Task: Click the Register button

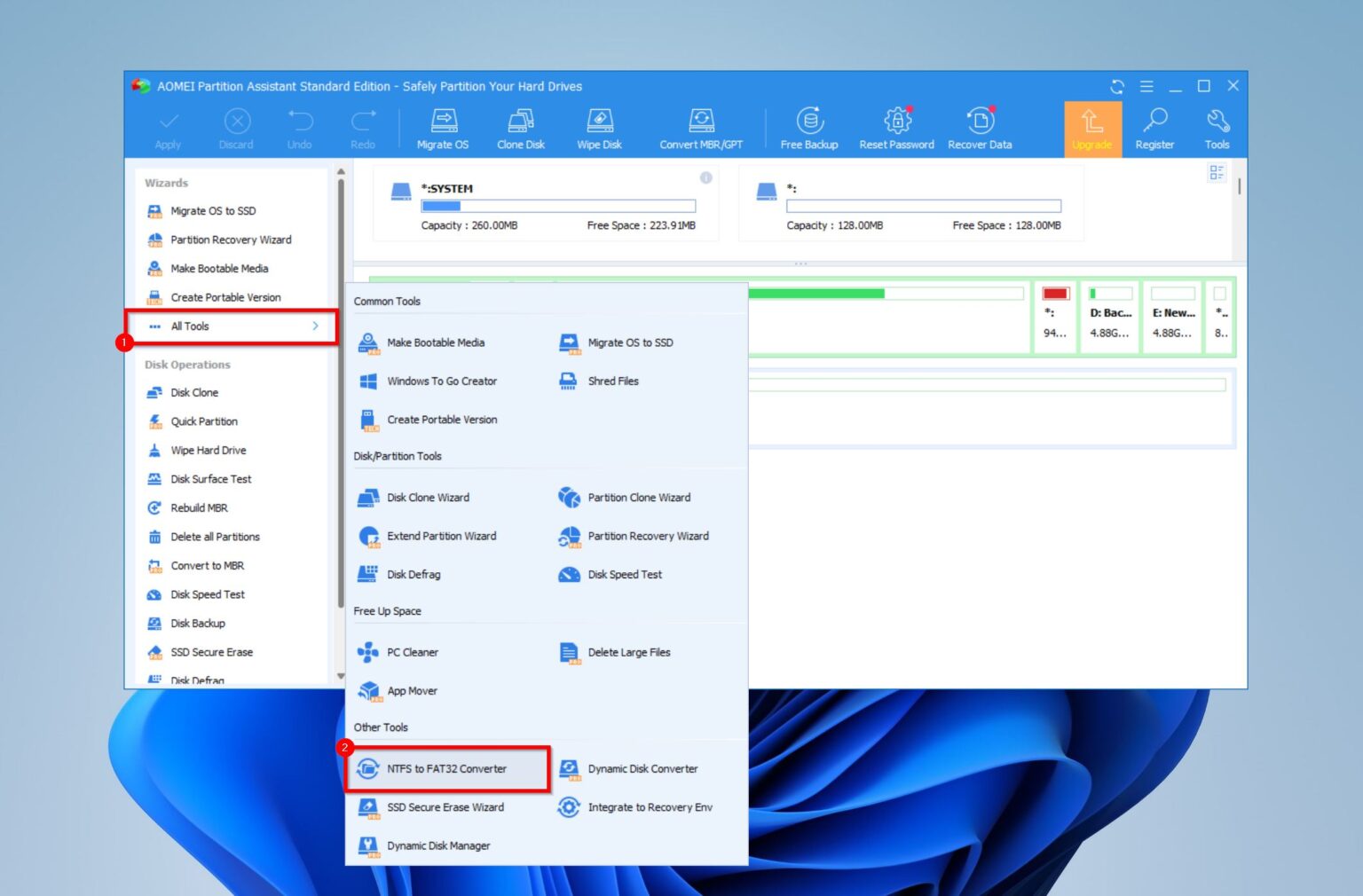Action: pyautogui.click(x=1154, y=127)
